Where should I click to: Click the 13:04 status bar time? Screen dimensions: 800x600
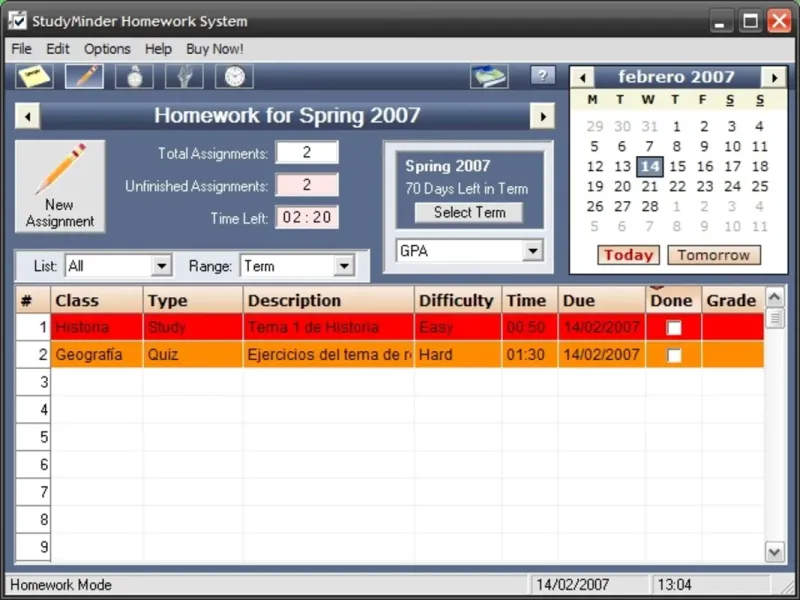[x=674, y=585]
